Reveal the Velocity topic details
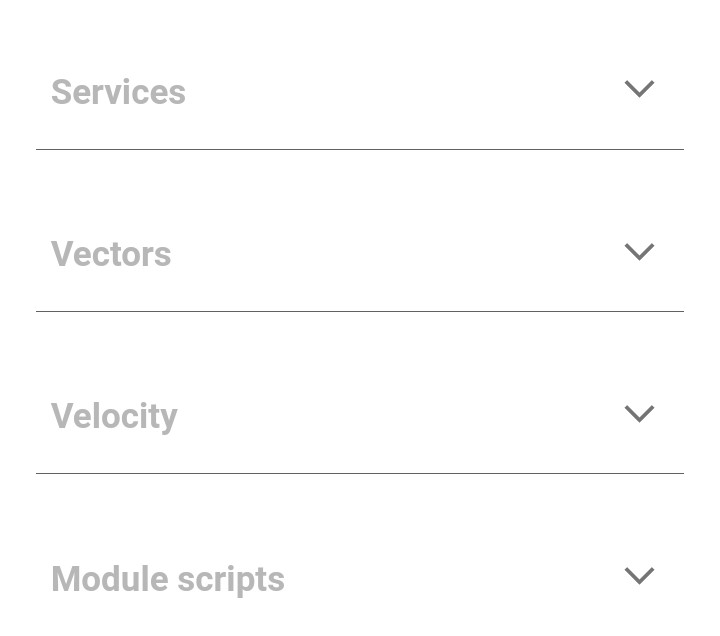 click(639, 414)
